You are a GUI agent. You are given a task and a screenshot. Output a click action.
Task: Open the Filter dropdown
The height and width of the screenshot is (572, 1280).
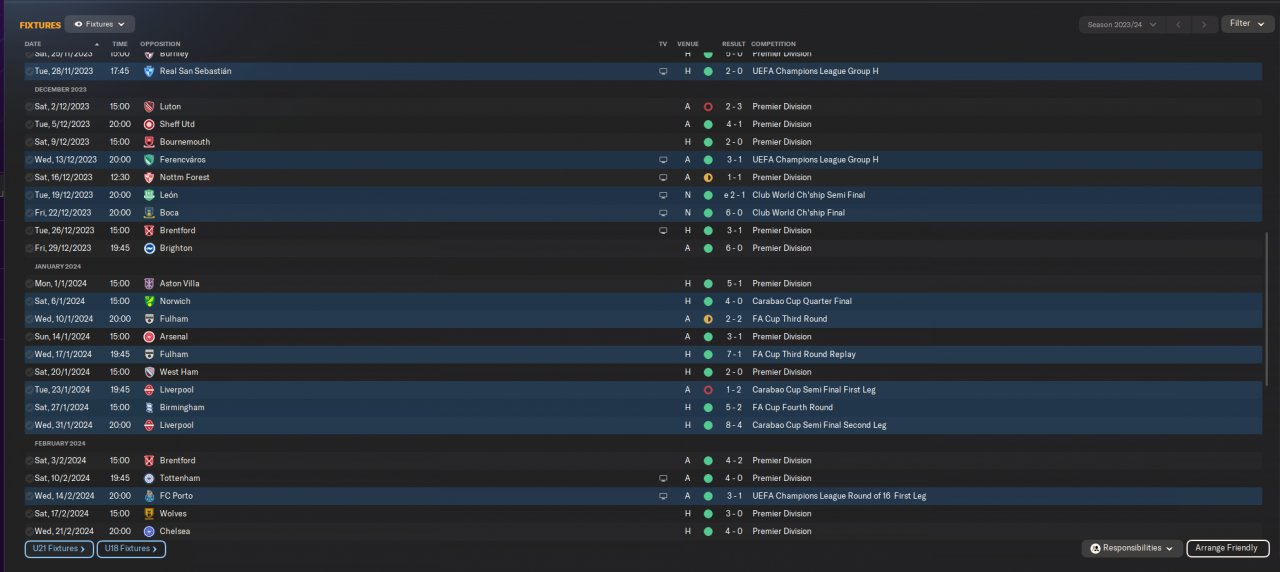tap(1246, 24)
